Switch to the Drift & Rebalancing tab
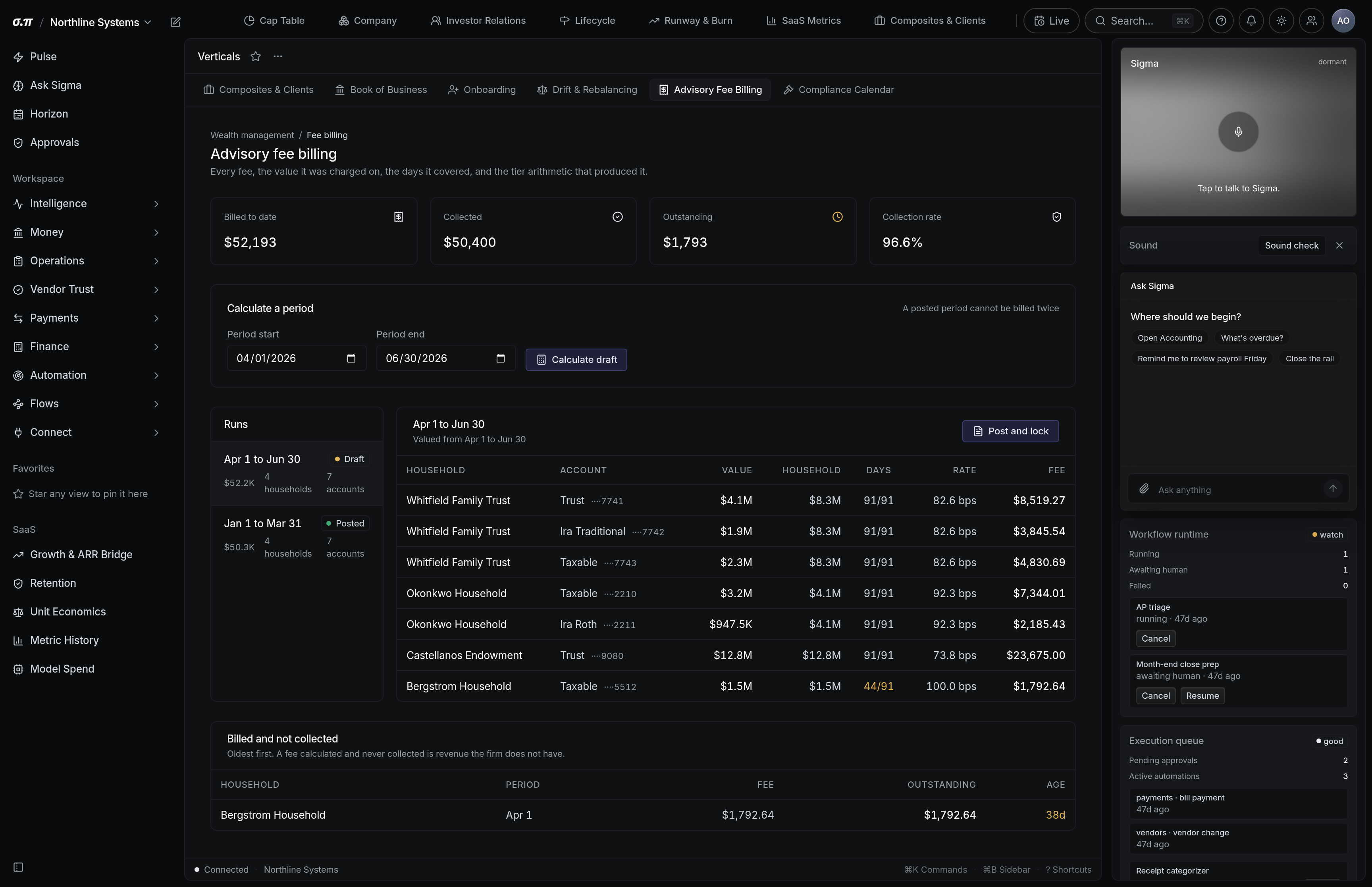 click(587, 90)
